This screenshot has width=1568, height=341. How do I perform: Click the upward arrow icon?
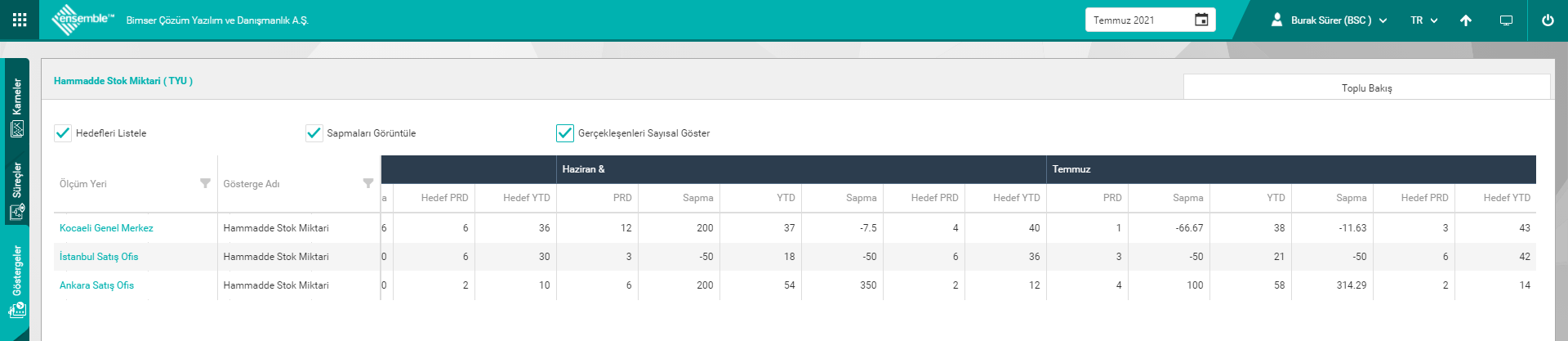point(1466,20)
